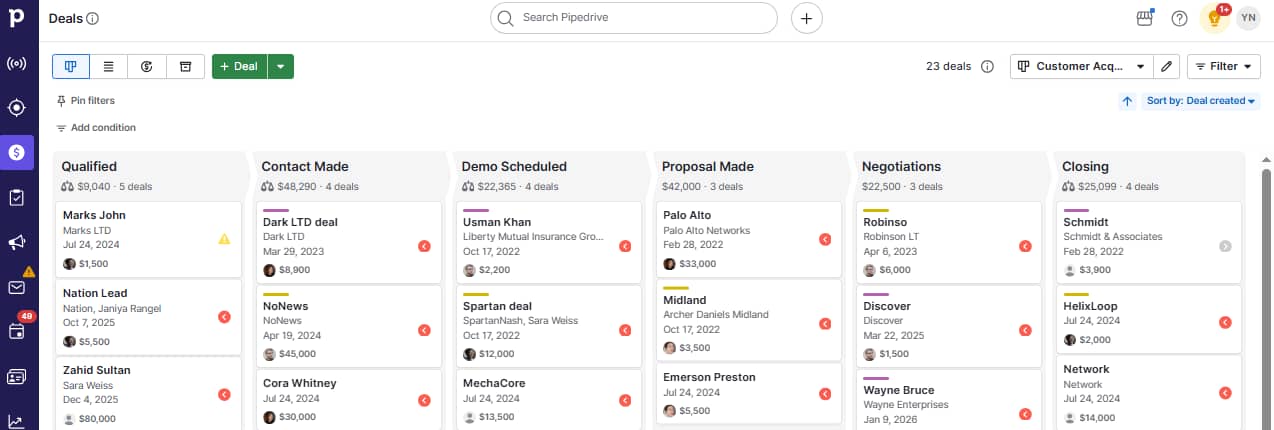Click yellow label on Spartan deal
The height and width of the screenshot is (430, 1274).
(476, 295)
